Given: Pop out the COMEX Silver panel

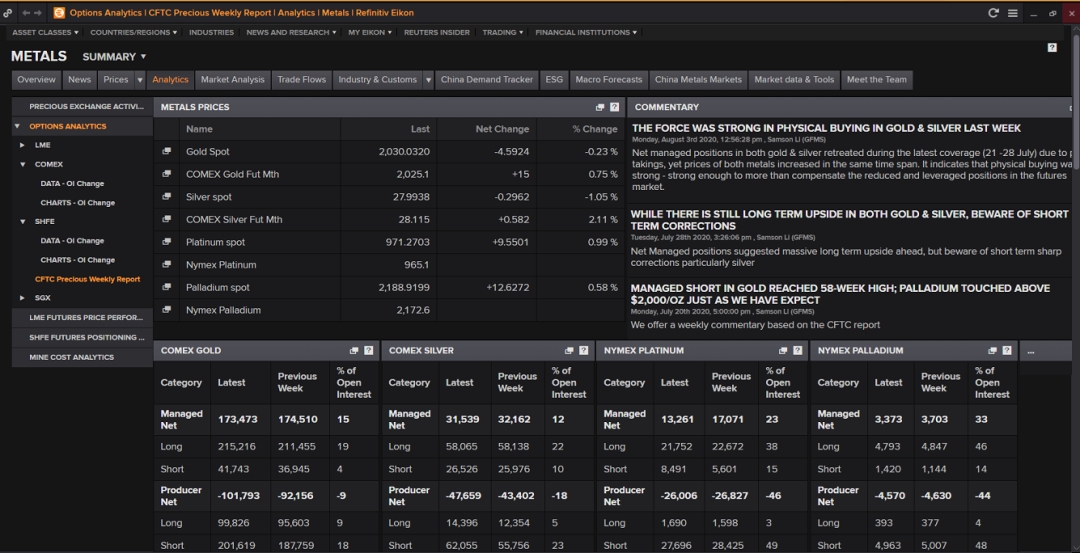Looking at the screenshot, I should click(569, 351).
